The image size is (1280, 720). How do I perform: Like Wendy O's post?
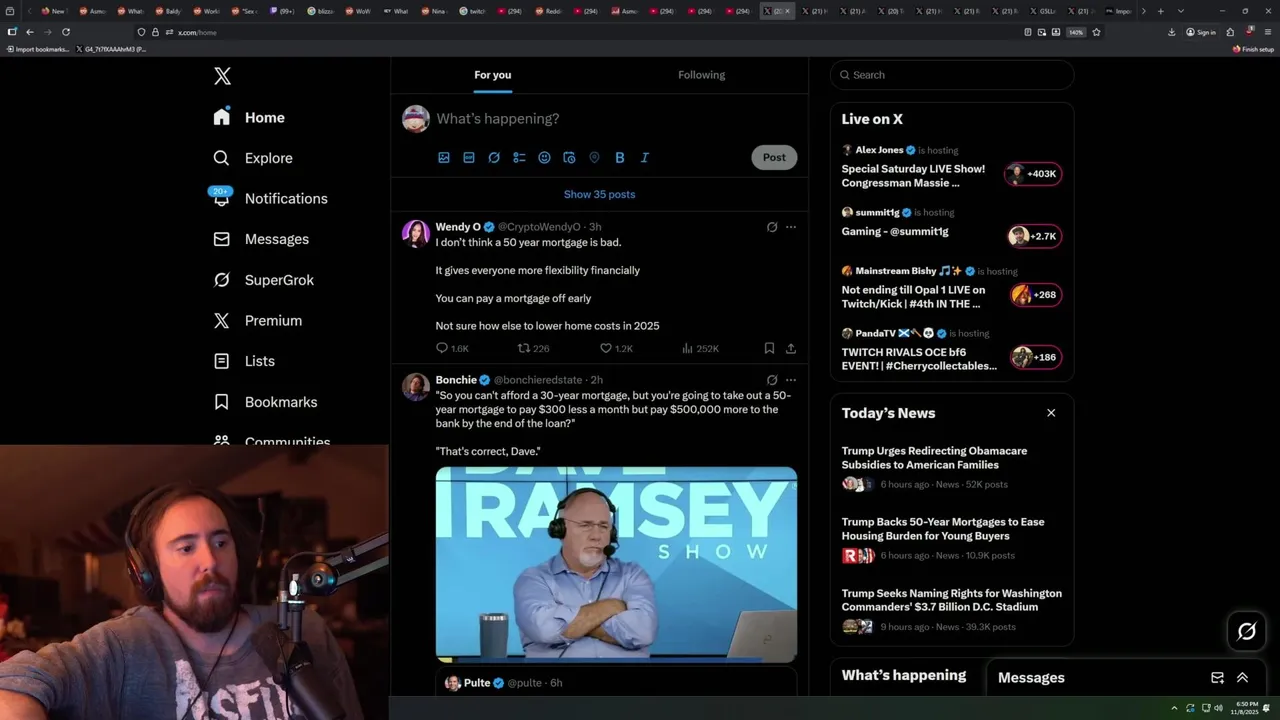[616, 348]
